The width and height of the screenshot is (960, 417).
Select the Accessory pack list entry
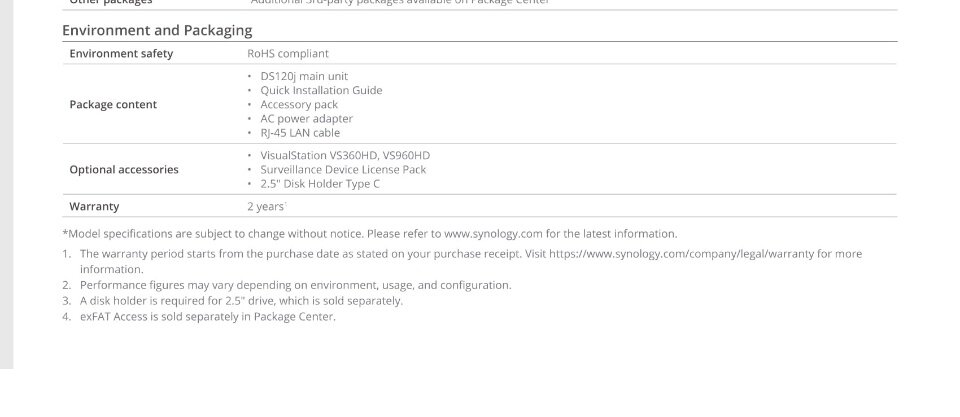(299, 105)
